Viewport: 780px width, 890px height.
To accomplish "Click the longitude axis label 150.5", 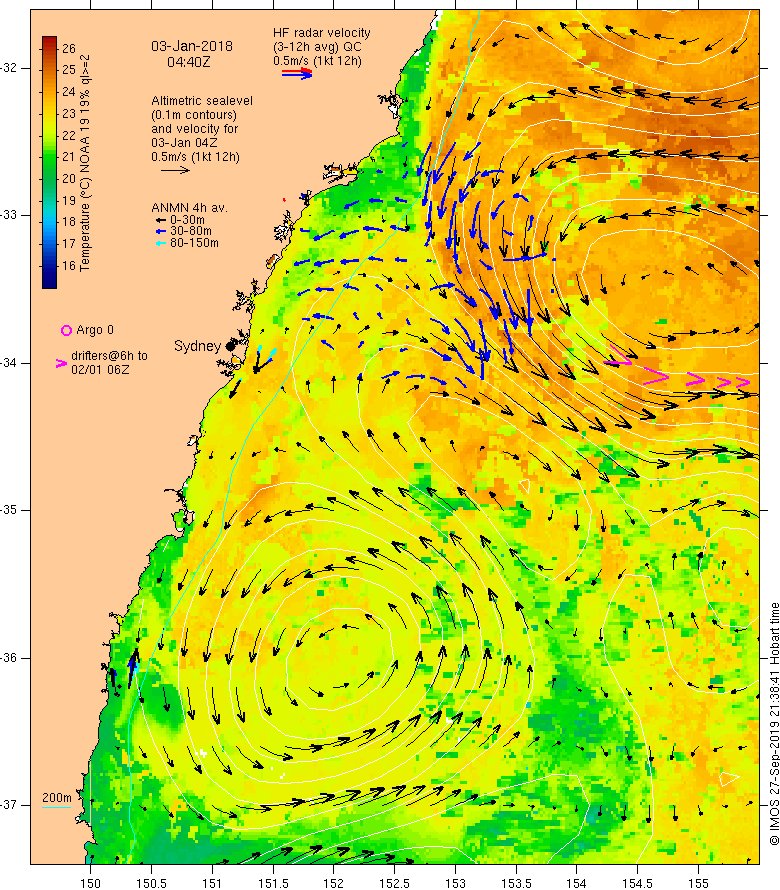I will 151,883.
